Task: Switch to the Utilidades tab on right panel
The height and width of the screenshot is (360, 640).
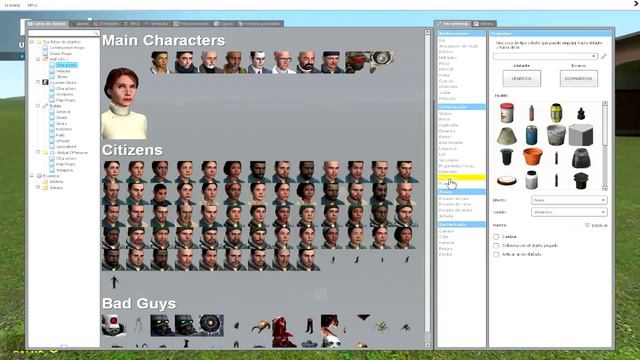Action: pyautogui.click(x=484, y=24)
